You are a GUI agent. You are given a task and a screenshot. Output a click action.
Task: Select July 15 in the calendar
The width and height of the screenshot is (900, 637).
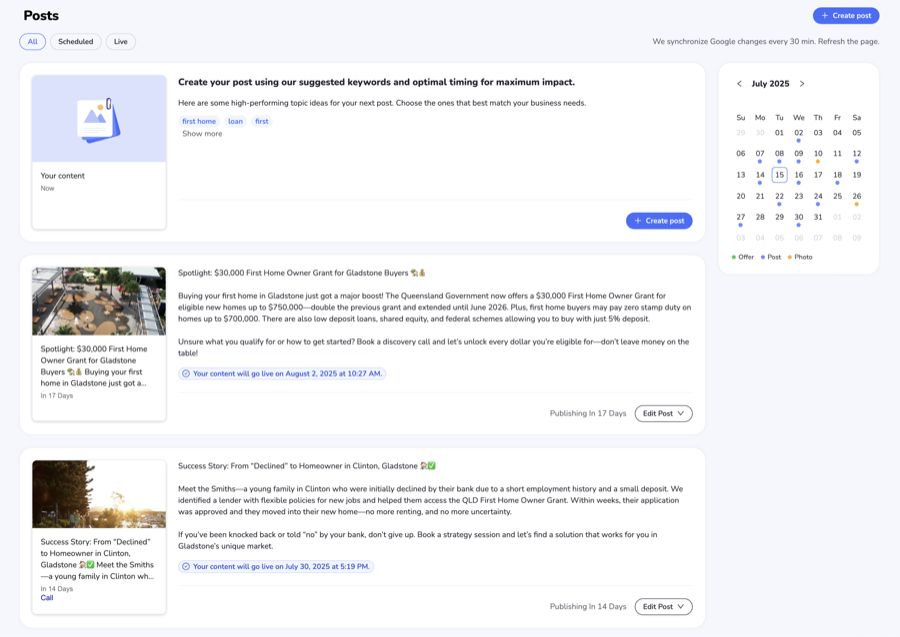779,175
